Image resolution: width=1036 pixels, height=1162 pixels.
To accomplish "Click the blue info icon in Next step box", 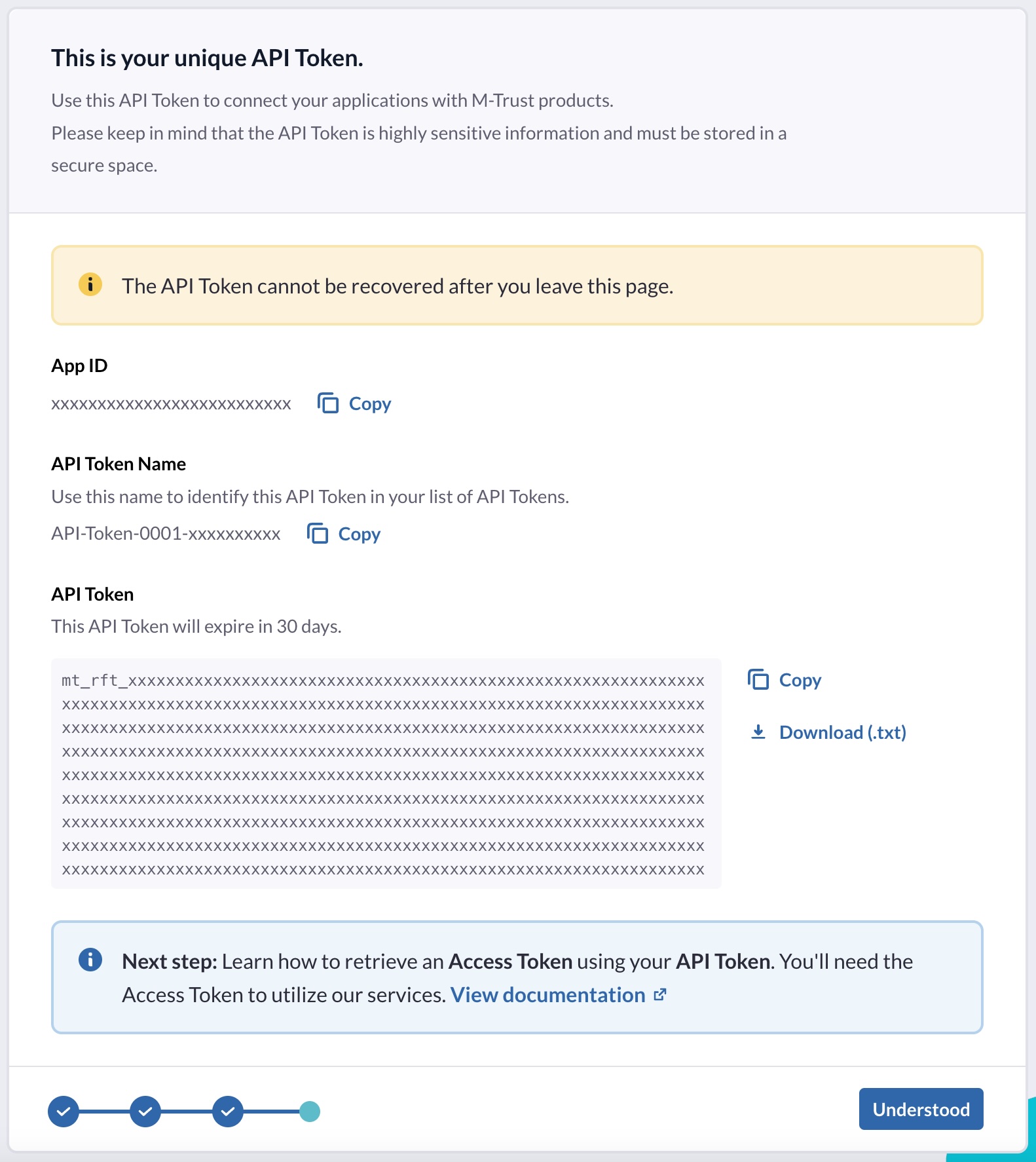I will tap(90, 960).
